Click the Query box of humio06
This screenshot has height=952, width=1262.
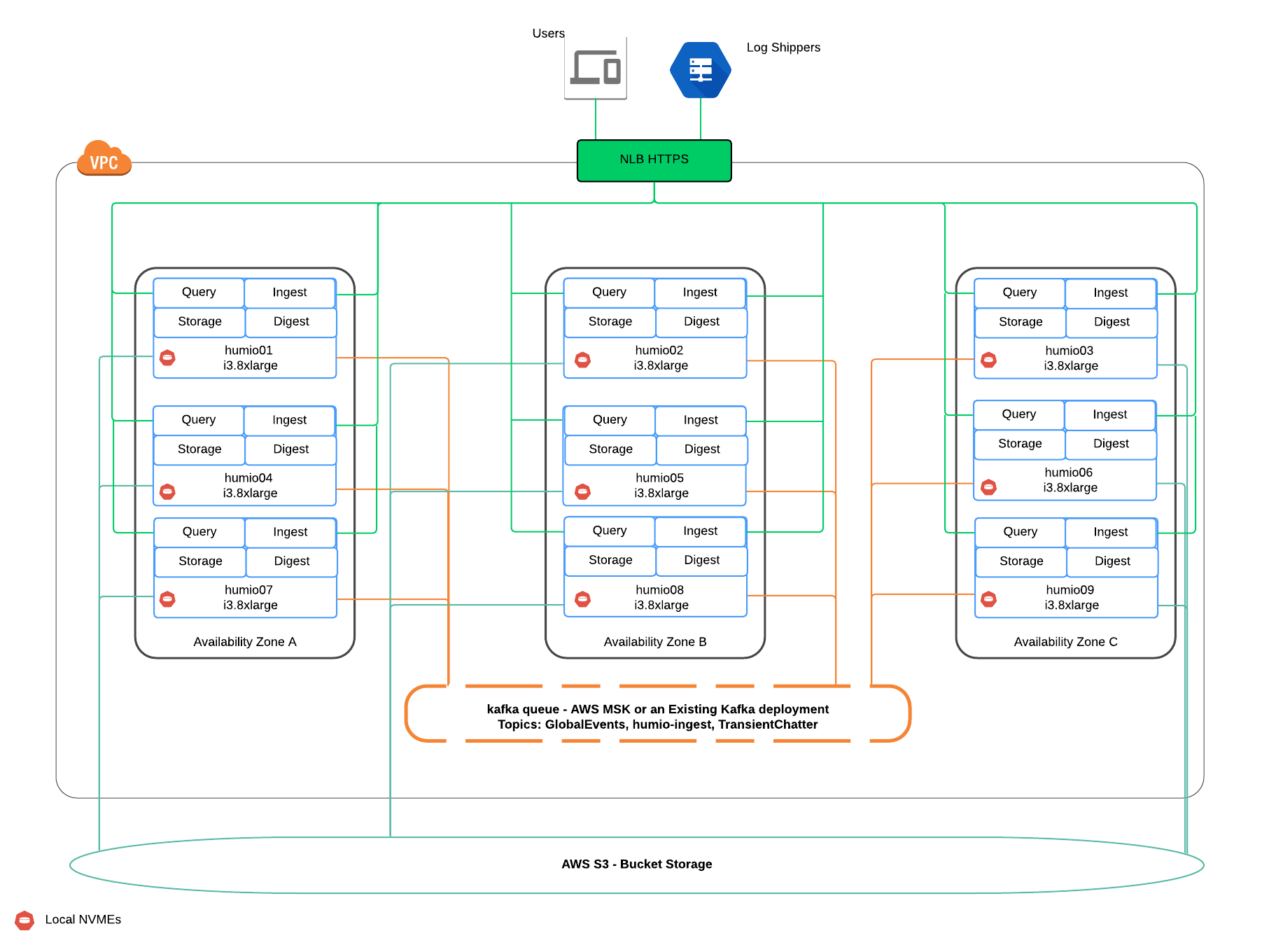coord(1019,414)
